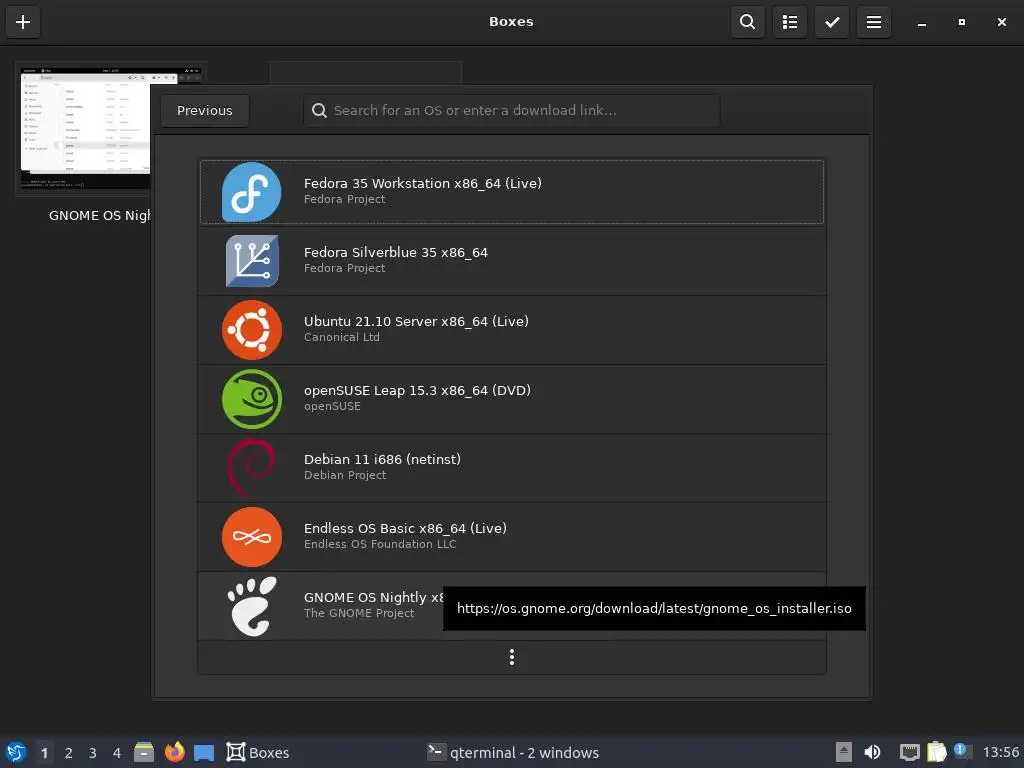
Task: Select the GNOME OS Nightly entry
Action: coord(511,606)
